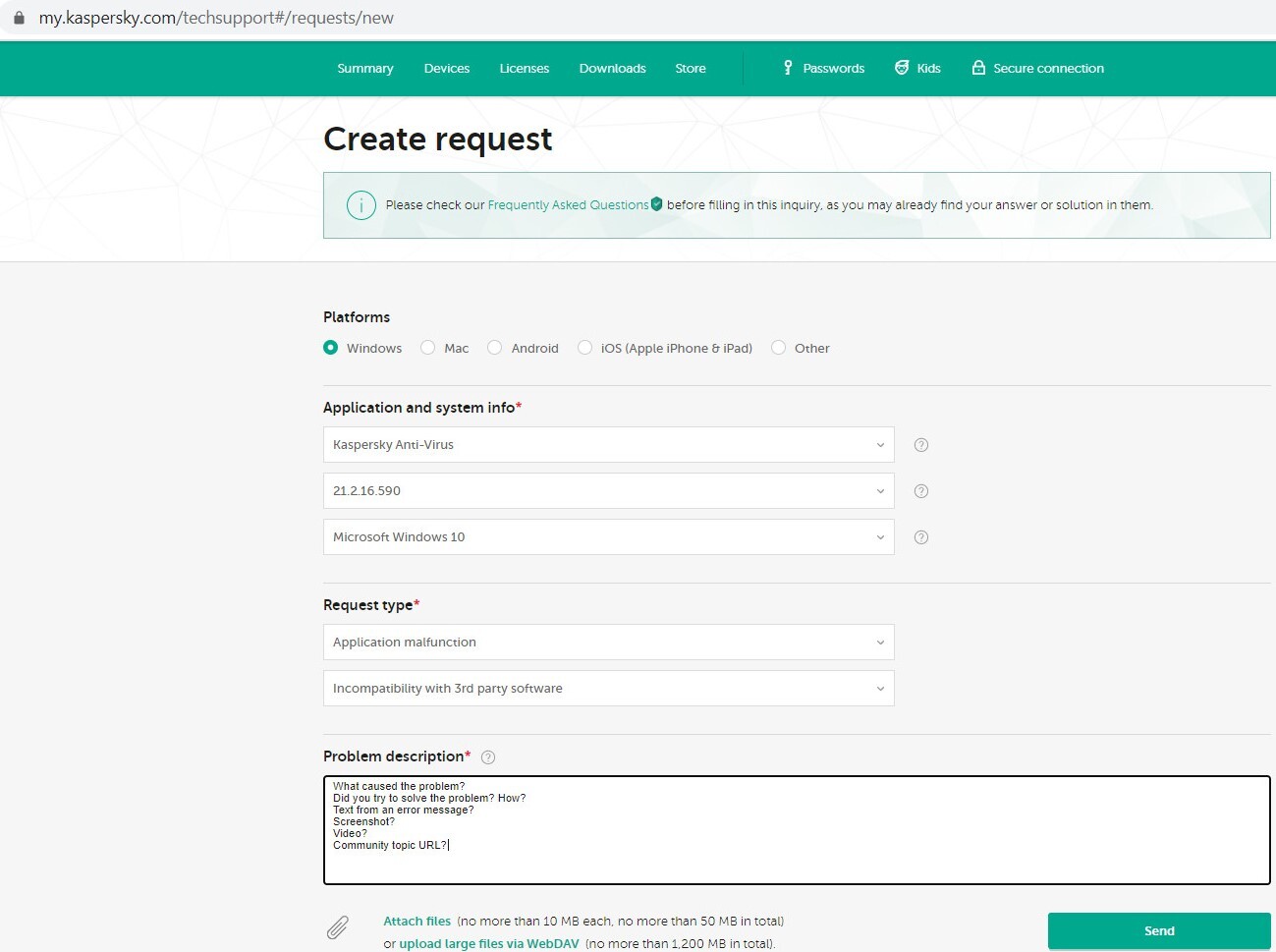Switch to the Licenses tab

[525, 69]
